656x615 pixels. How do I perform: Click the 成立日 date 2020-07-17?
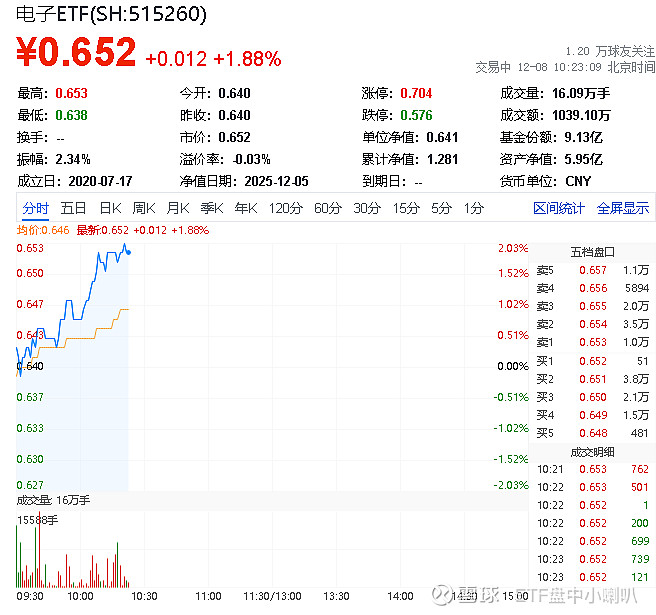click(x=100, y=181)
